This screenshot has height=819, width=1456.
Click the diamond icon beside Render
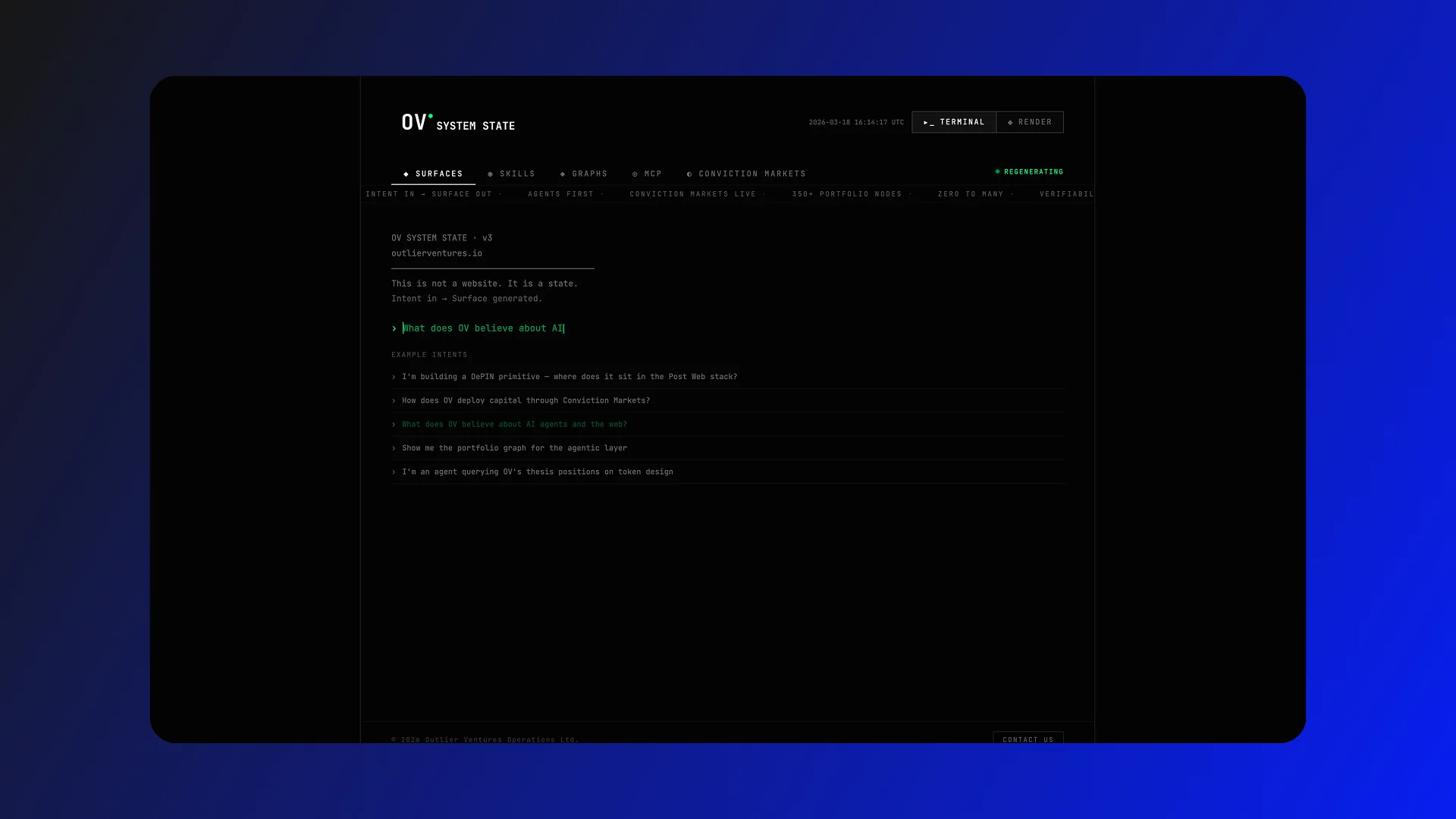tap(1010, 123)
